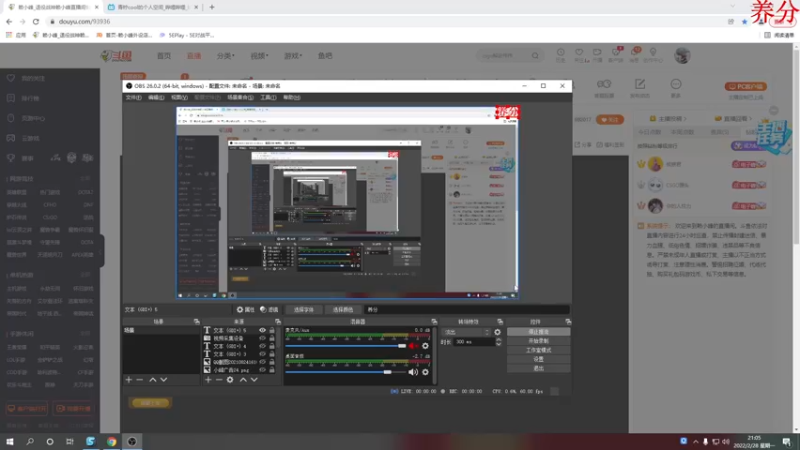Pop out the controls dock panel
The width and height of the screenshot is (800, 450).
tap(568, 322)
